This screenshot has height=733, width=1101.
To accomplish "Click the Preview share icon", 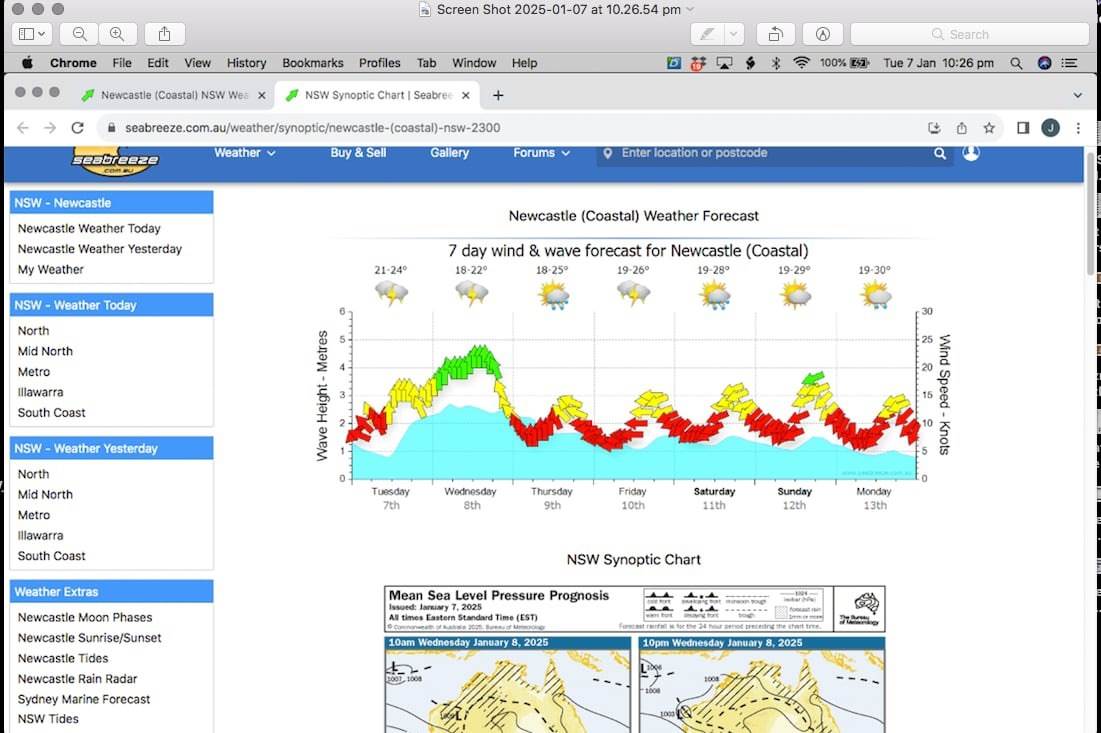I will (164, 34).
